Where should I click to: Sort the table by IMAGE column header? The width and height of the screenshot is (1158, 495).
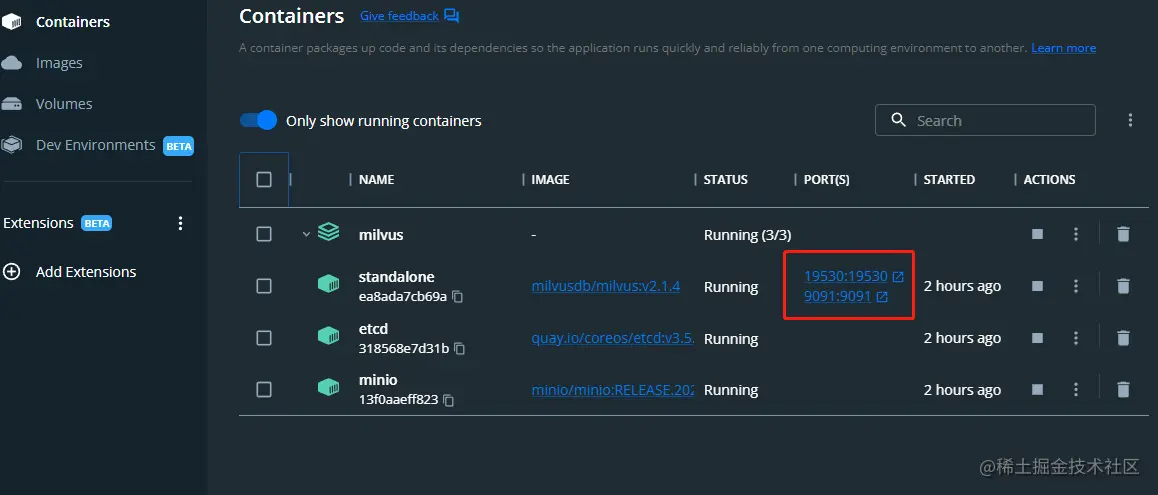point(550,180)
